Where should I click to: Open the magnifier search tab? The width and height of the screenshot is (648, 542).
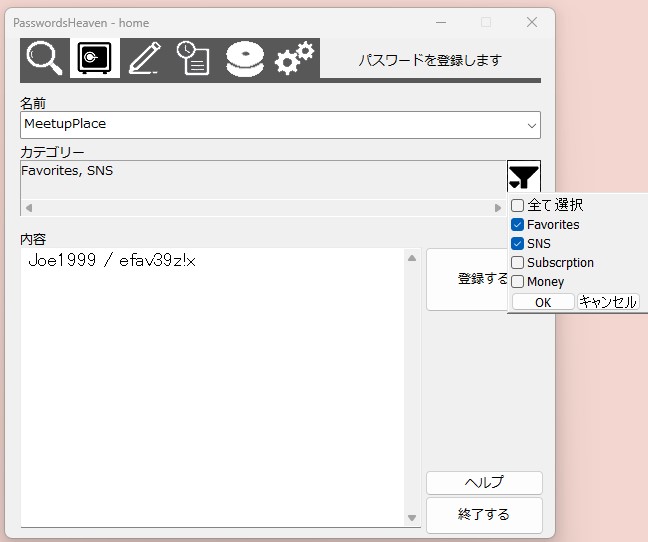tap(45, 58)
